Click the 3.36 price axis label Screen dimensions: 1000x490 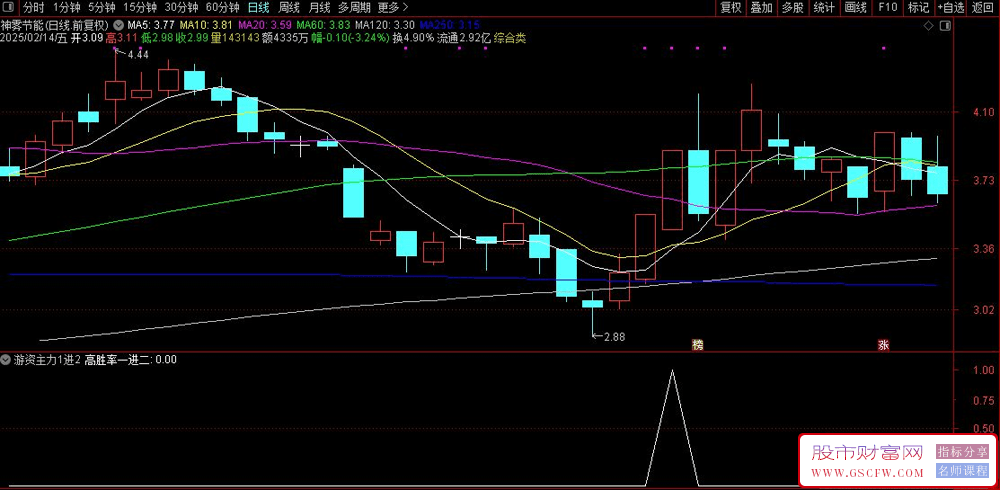(983, 249)
